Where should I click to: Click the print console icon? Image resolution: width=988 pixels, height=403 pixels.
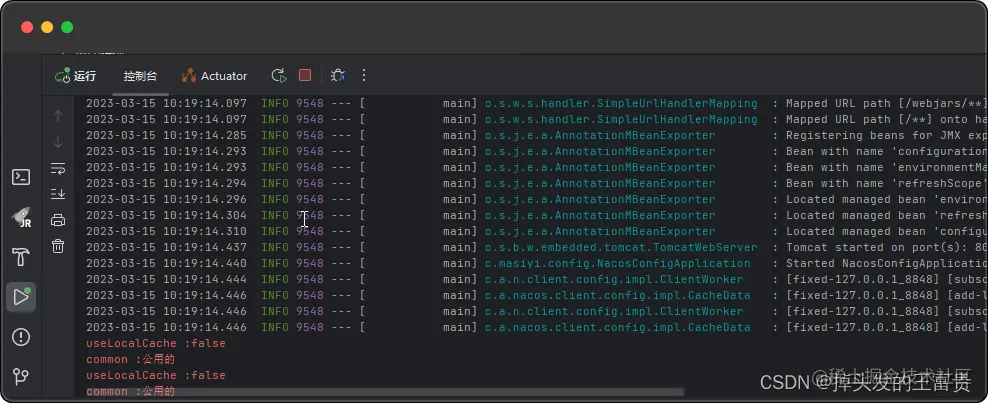(x=58, y=220)
